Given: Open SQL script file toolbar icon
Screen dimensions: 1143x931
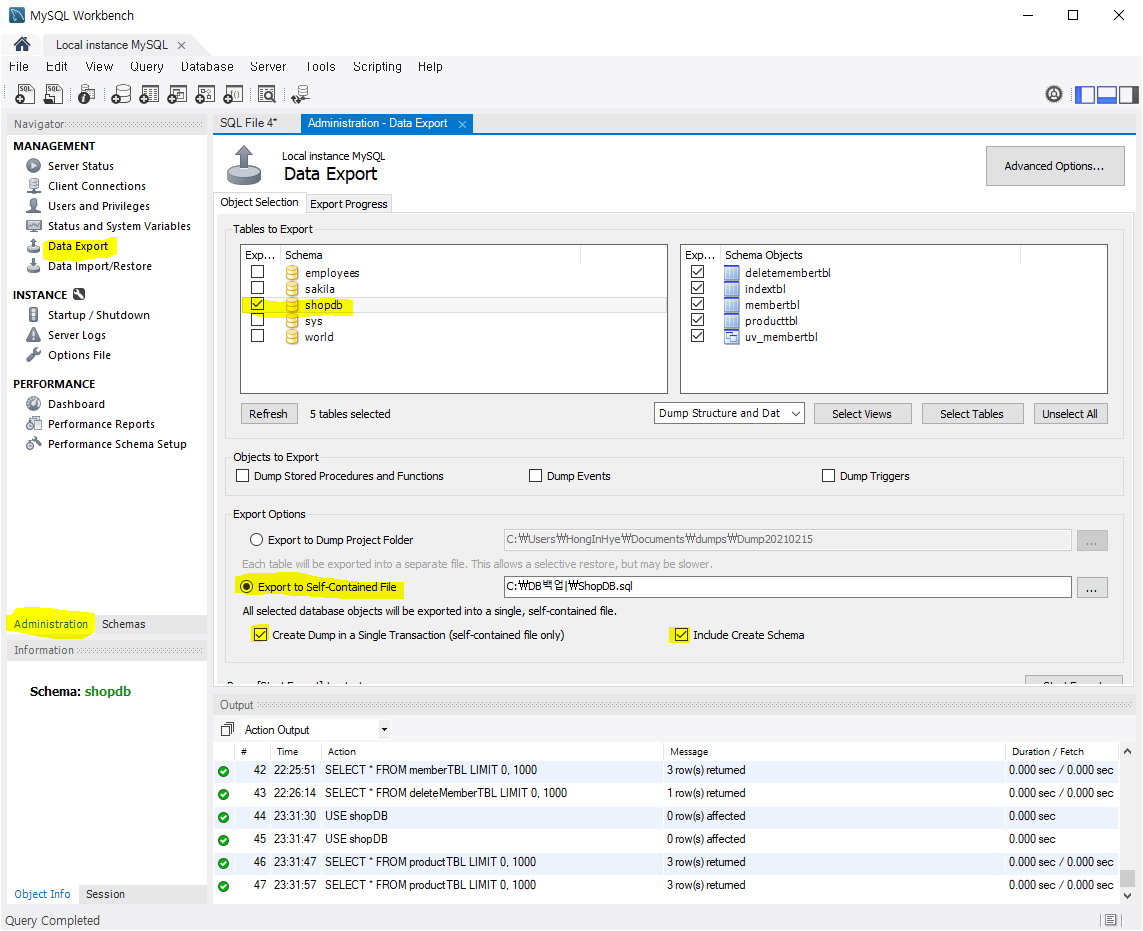Looking at the screenshot, I should pyautogui.click(x=54, y=94).
